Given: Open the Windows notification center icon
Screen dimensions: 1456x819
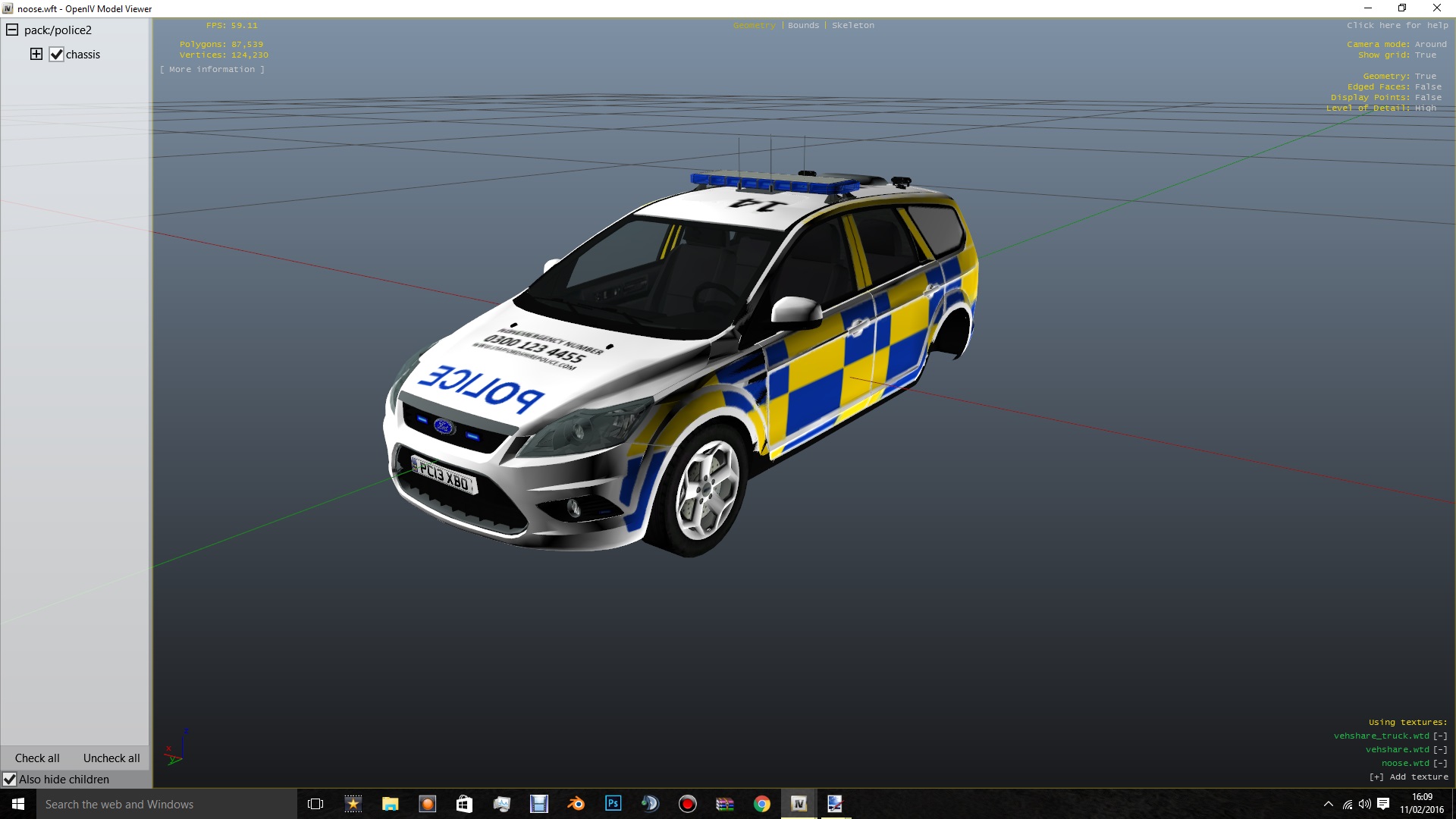Looking at the screenshot, I should (1382, 804).
